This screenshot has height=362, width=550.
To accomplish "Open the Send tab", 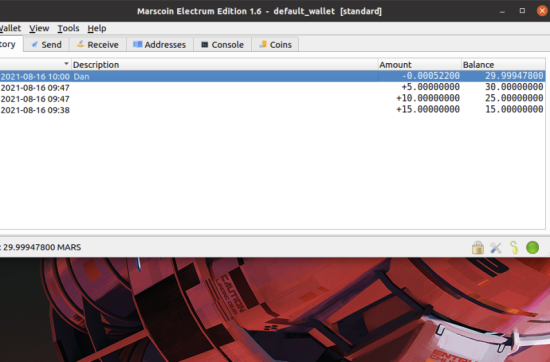I will coord(47,45).
